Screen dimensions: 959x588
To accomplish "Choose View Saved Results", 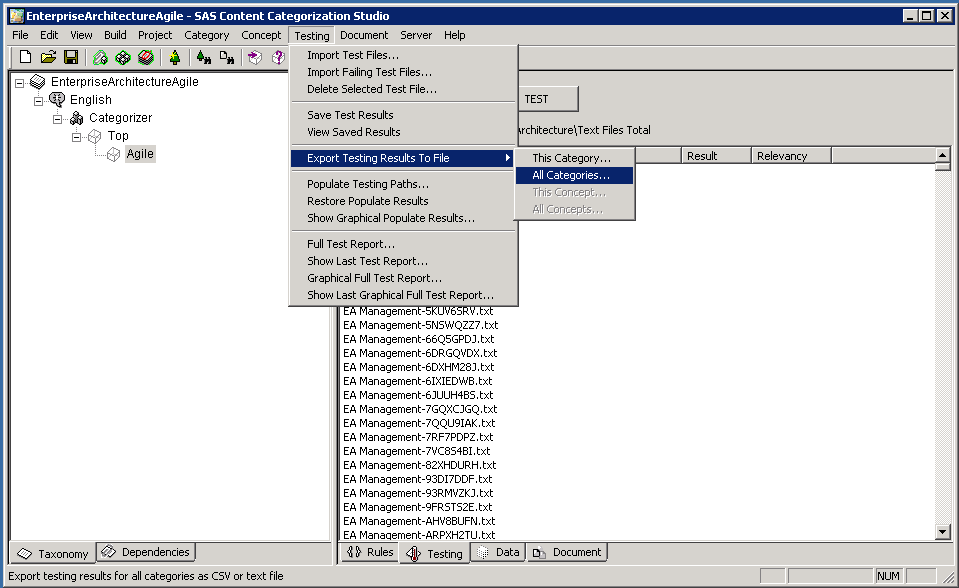I will pos(403,132).
